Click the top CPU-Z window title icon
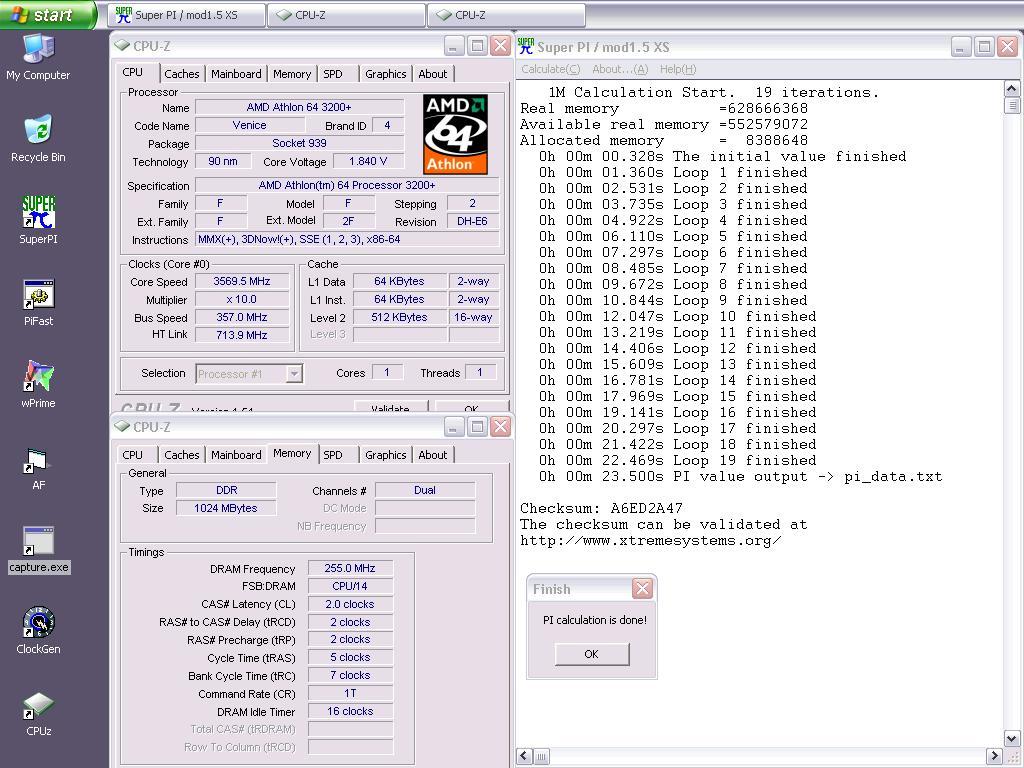Viewport: 1024px width, 768px height. tap(122, 46)
